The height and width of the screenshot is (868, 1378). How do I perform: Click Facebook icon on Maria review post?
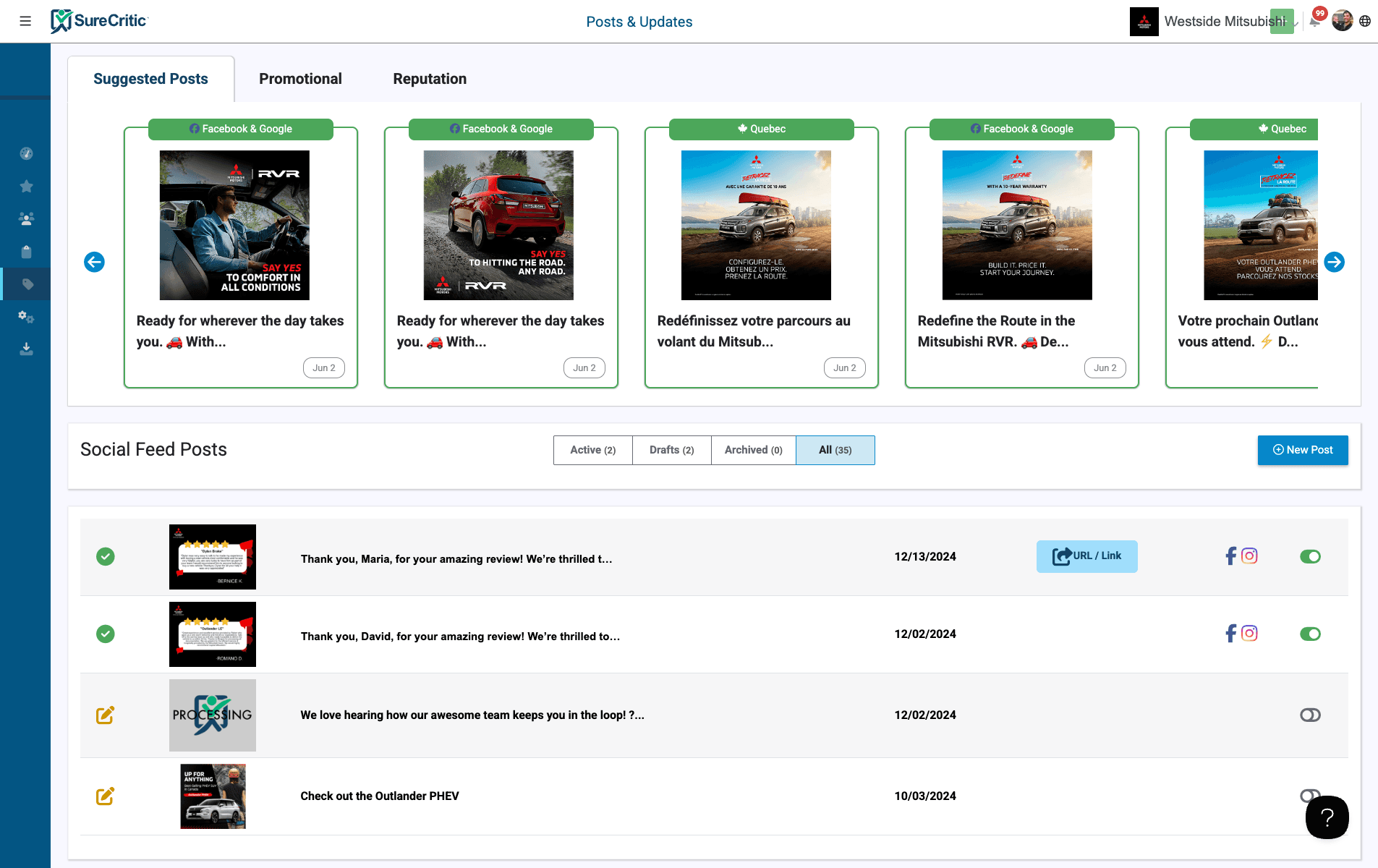(1231, 556)
